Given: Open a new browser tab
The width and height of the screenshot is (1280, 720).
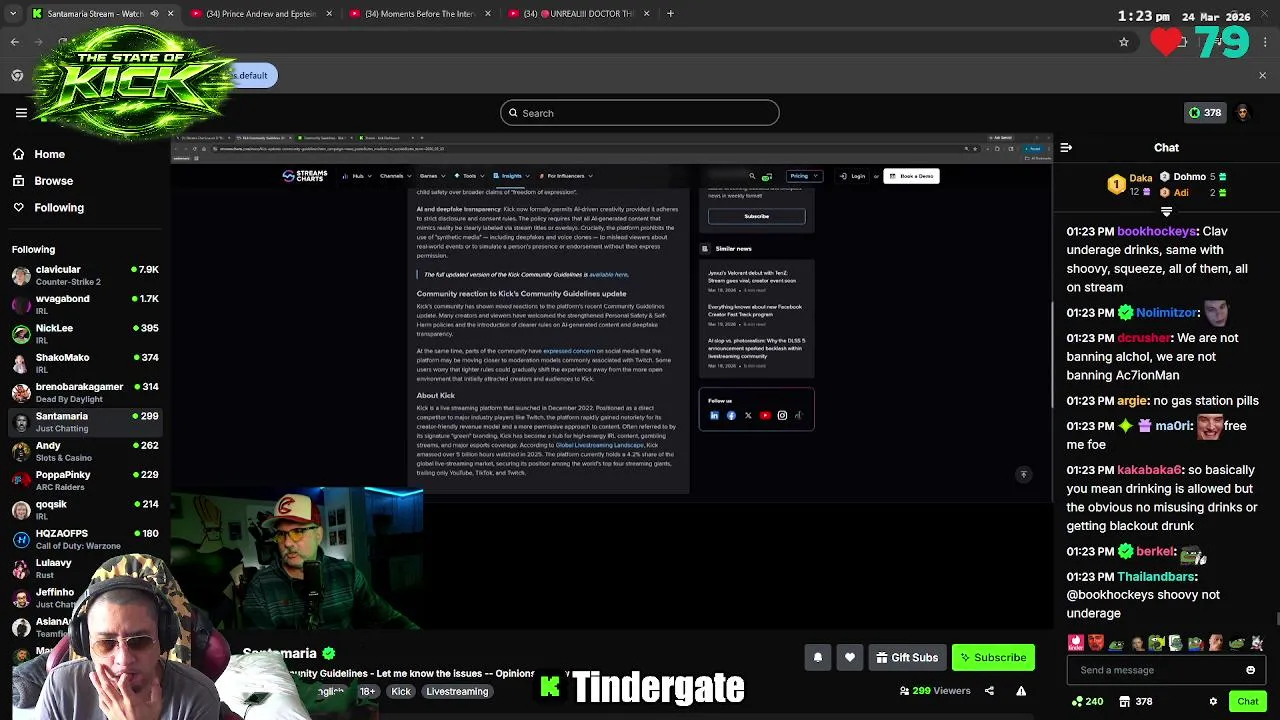Looking at the screenshot, I should 670,14.
